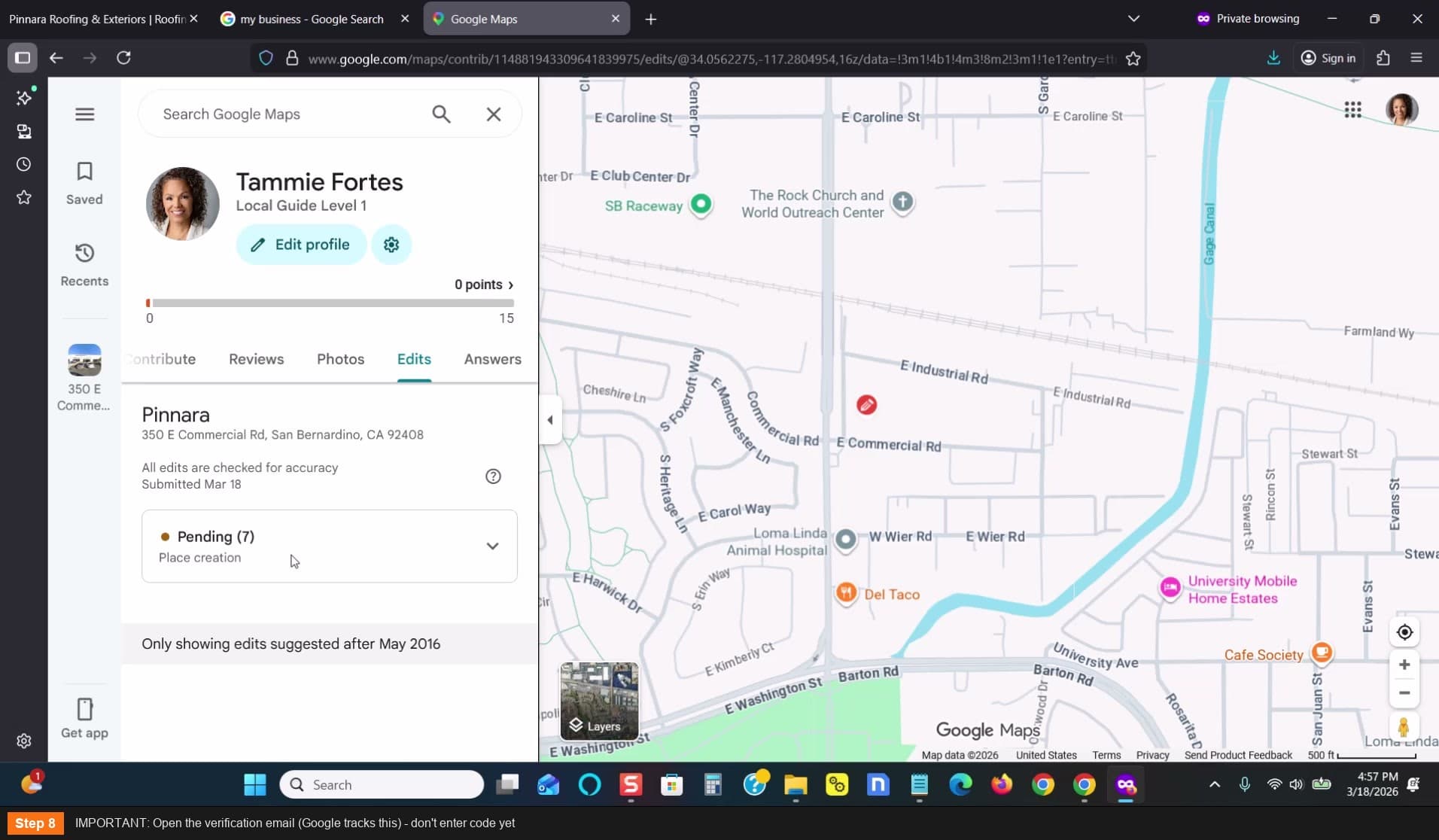Center map on your location
This screenshot has height=840, width=1439.
[x=1404, y=632]
